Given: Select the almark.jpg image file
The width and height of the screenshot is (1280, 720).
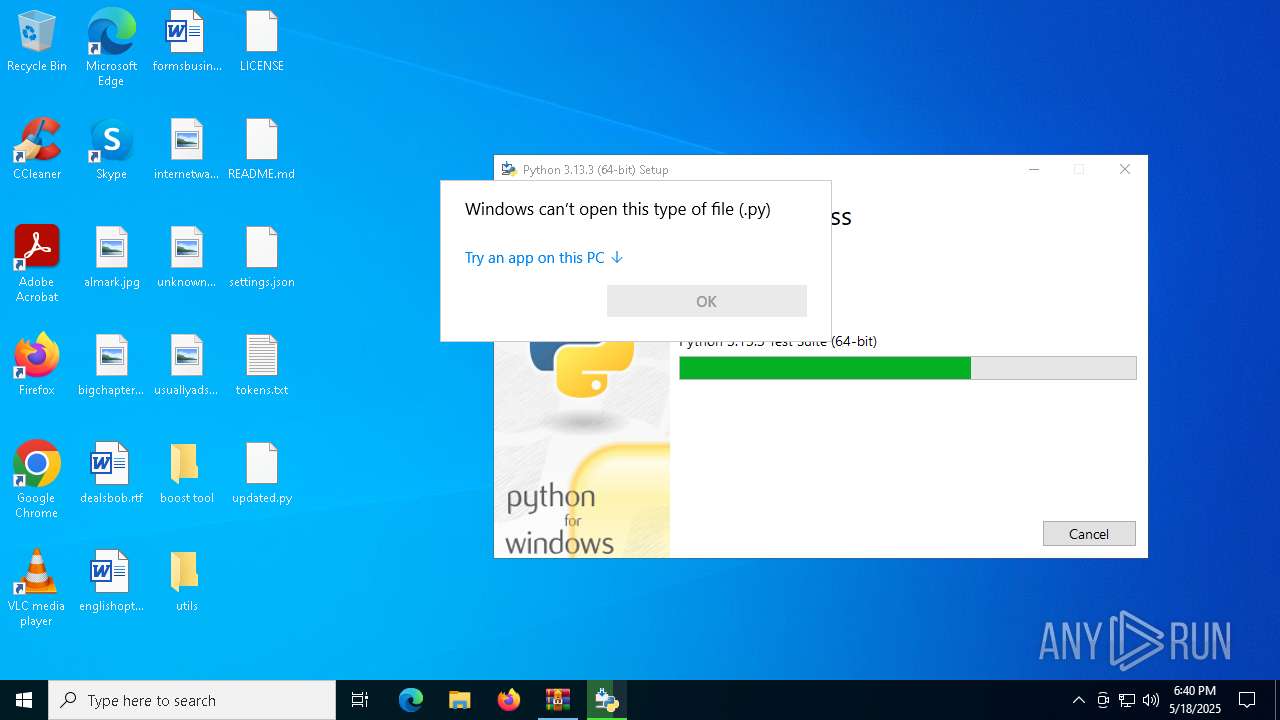Looking at the screenshot, I should click(x=111, y=258).
